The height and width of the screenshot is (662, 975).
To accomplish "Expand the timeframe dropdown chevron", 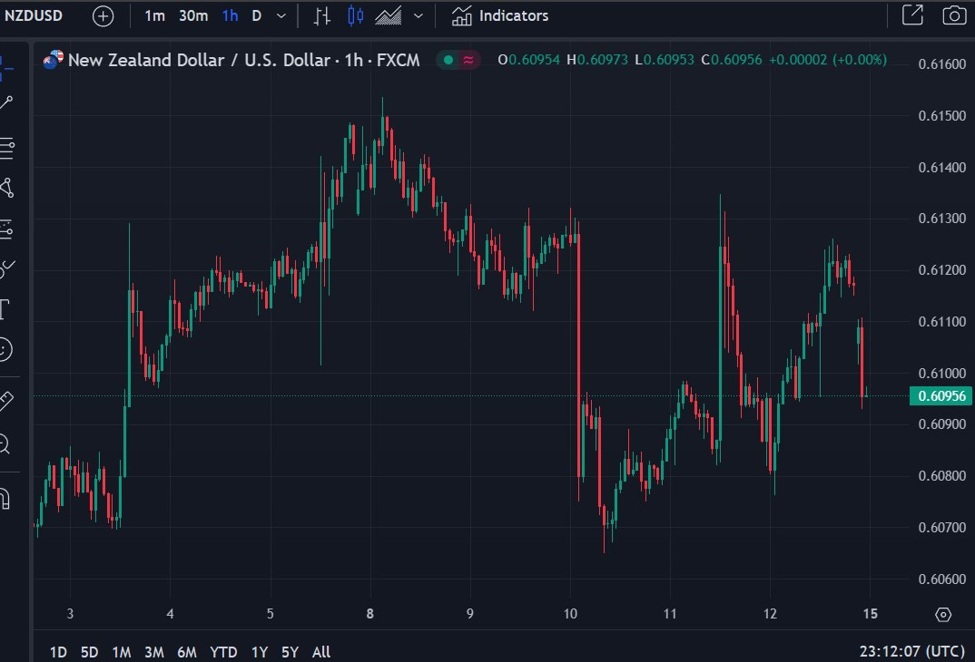I will (281, 15).
